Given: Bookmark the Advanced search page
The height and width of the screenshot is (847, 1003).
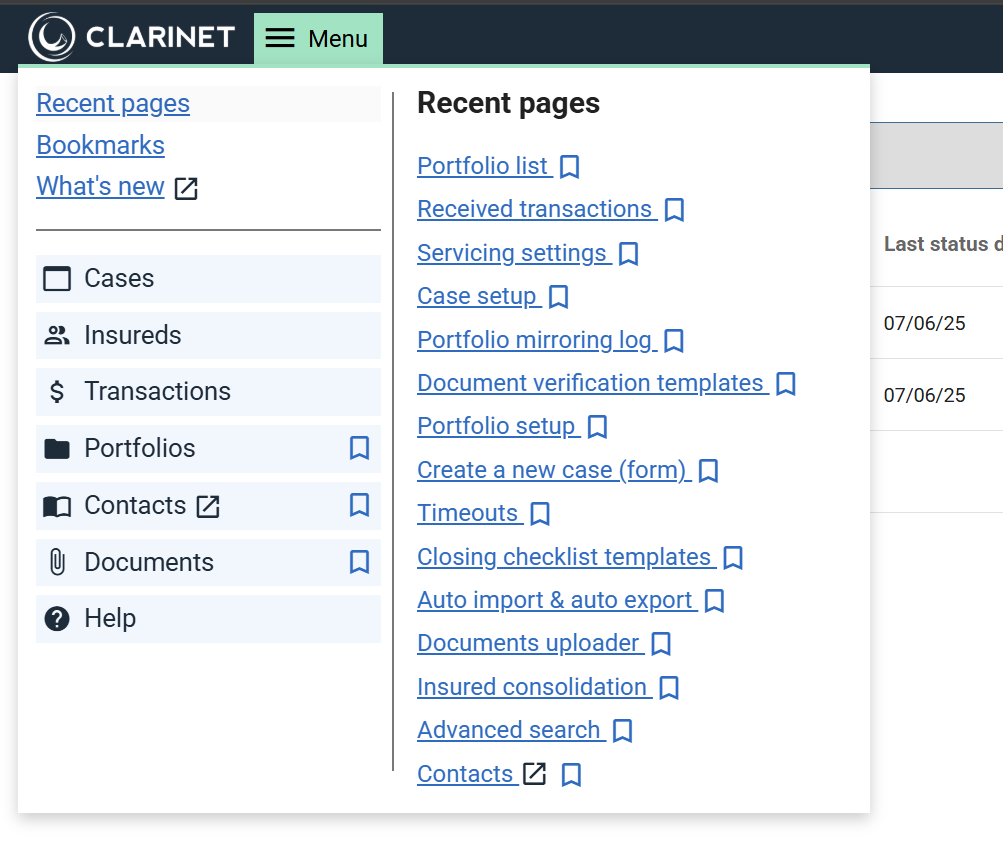Looking at the screenshot, I should (622, 731).
